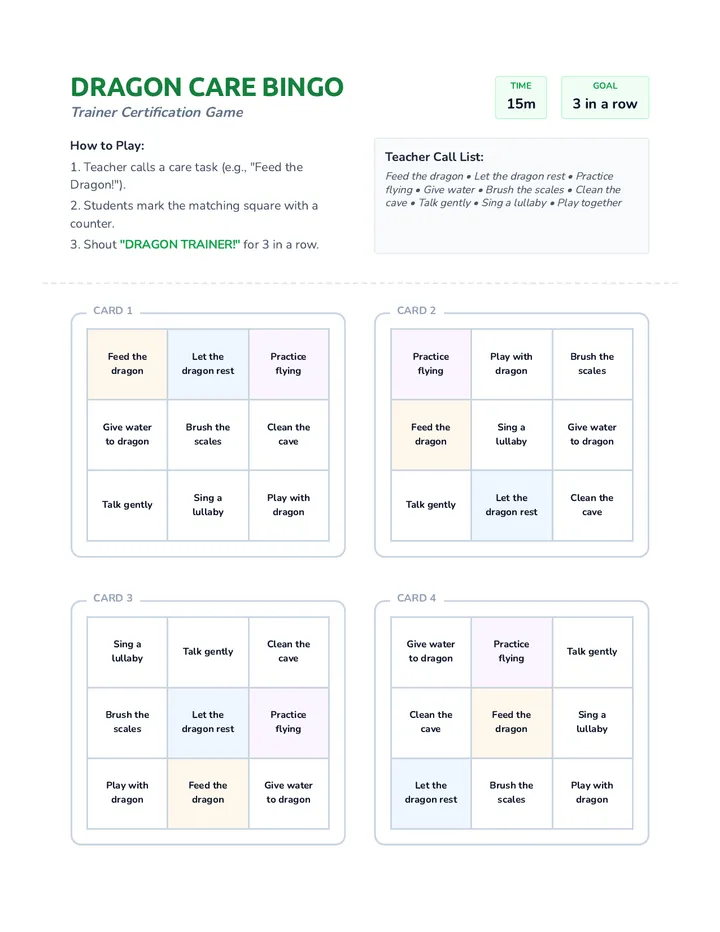Select Play with dragon on Card 1
720x932 pixels.
288,505
